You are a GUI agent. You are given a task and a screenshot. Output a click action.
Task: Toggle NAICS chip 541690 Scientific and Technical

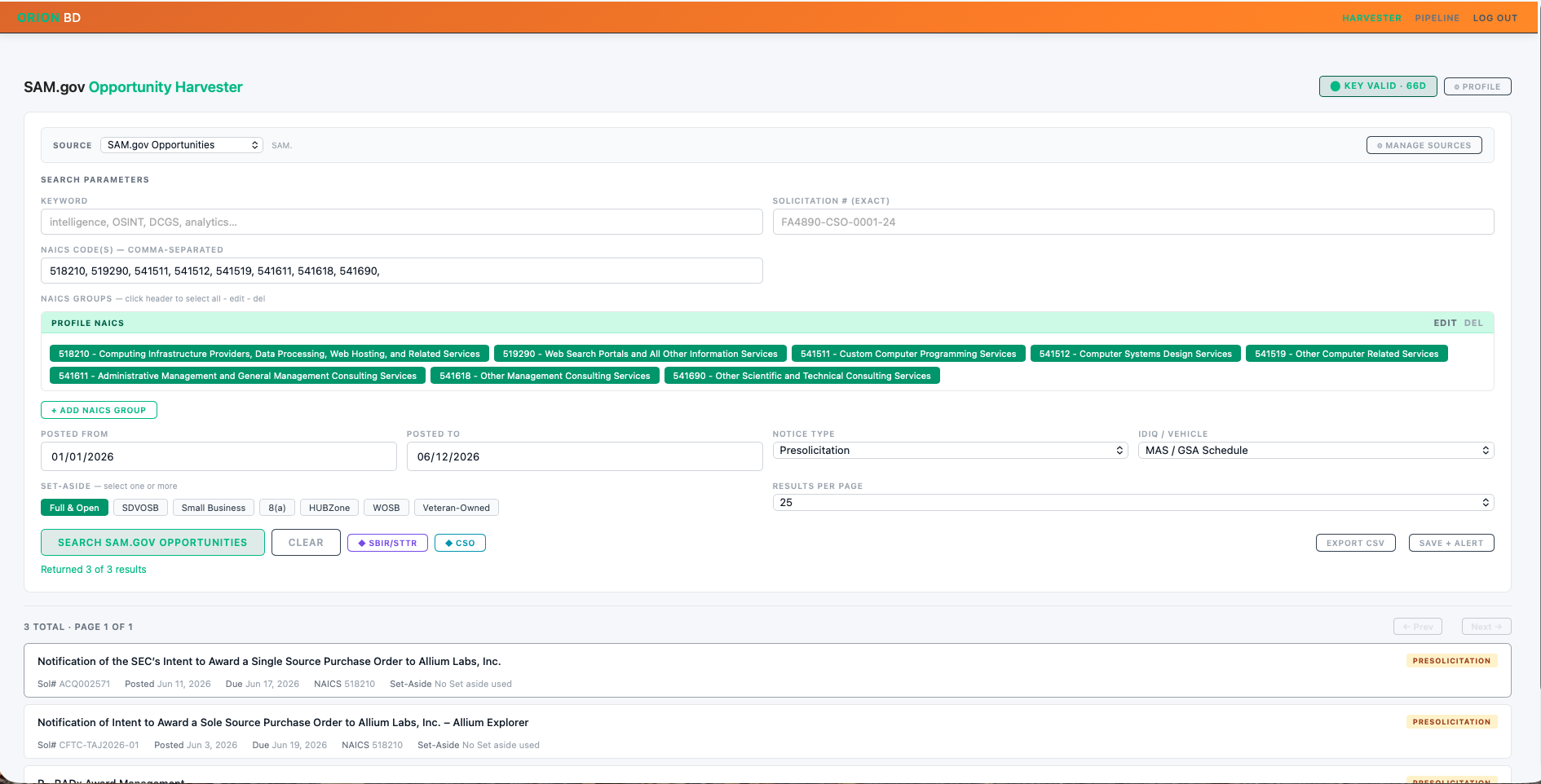click(801, 376)
